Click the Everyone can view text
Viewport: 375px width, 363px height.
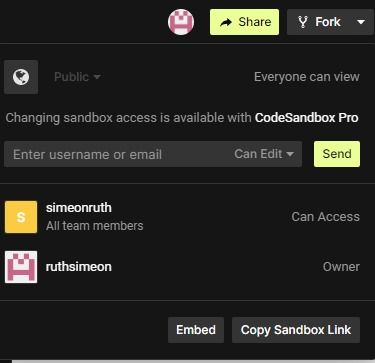point(307,77)
